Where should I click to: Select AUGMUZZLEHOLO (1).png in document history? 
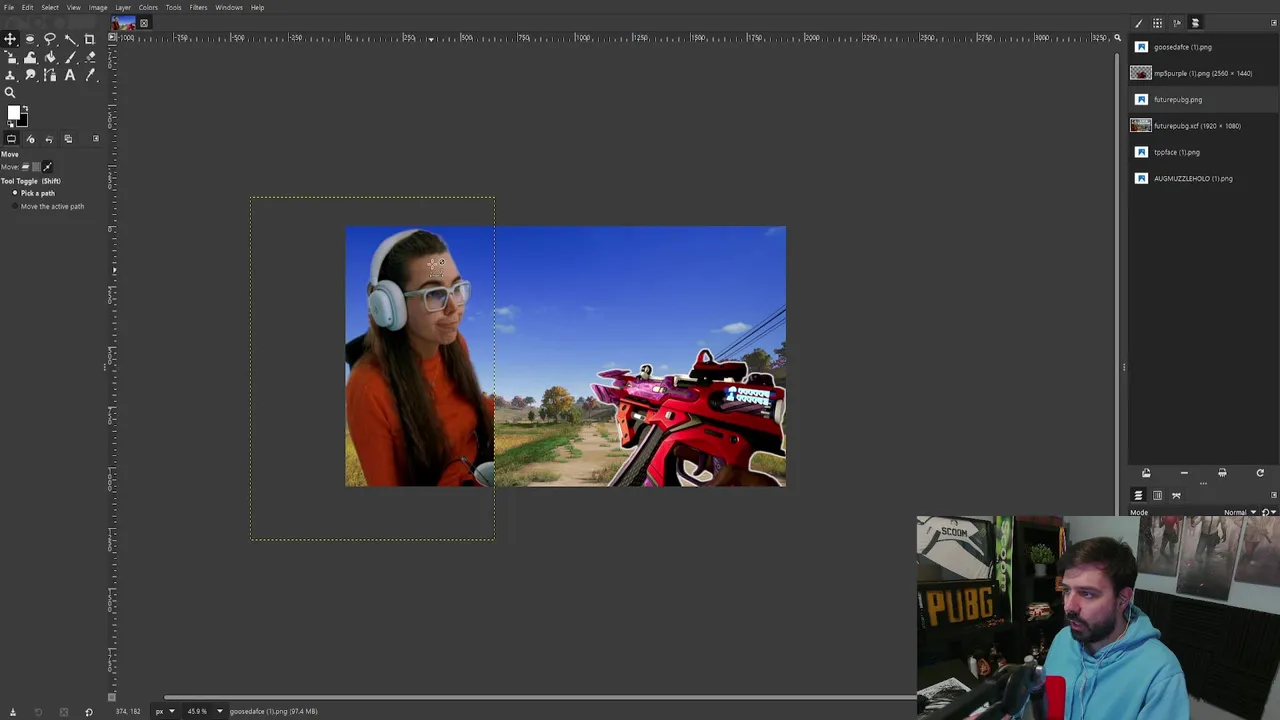(x=1203, y=178)
